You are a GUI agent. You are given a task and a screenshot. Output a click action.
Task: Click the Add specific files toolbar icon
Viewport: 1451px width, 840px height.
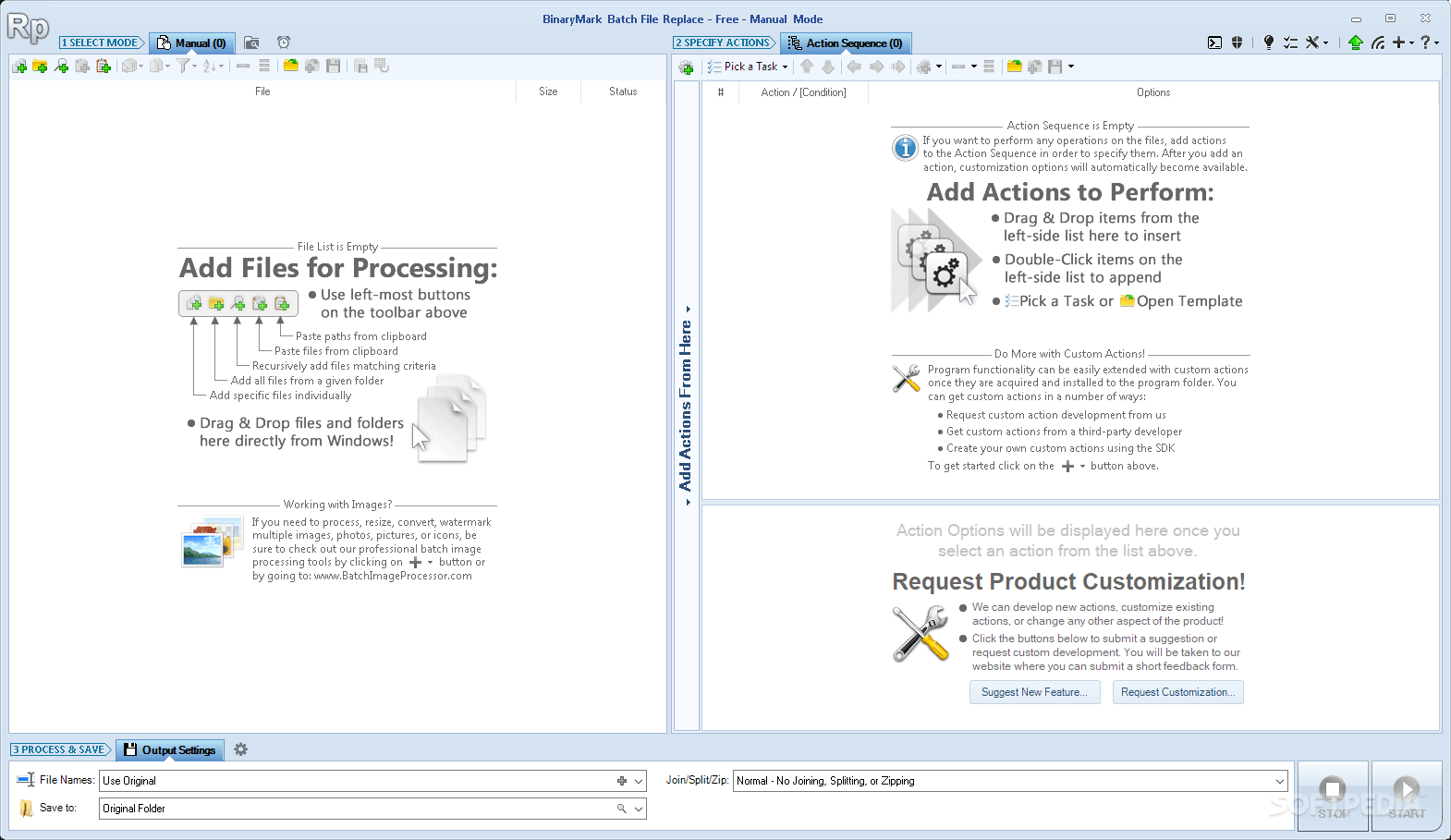19,67
